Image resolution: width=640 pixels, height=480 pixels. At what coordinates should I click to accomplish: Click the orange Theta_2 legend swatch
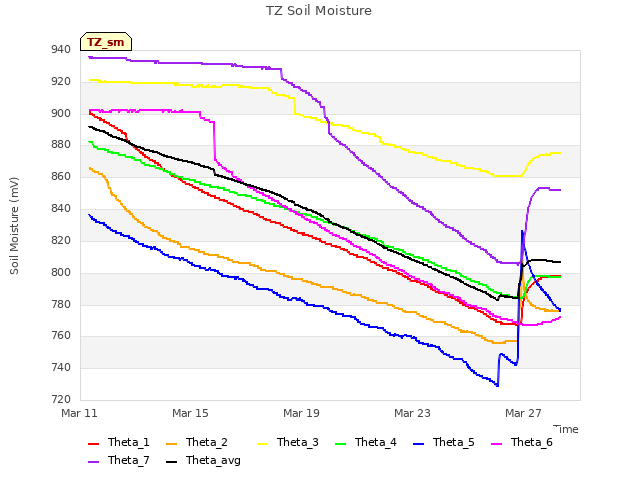172,444
